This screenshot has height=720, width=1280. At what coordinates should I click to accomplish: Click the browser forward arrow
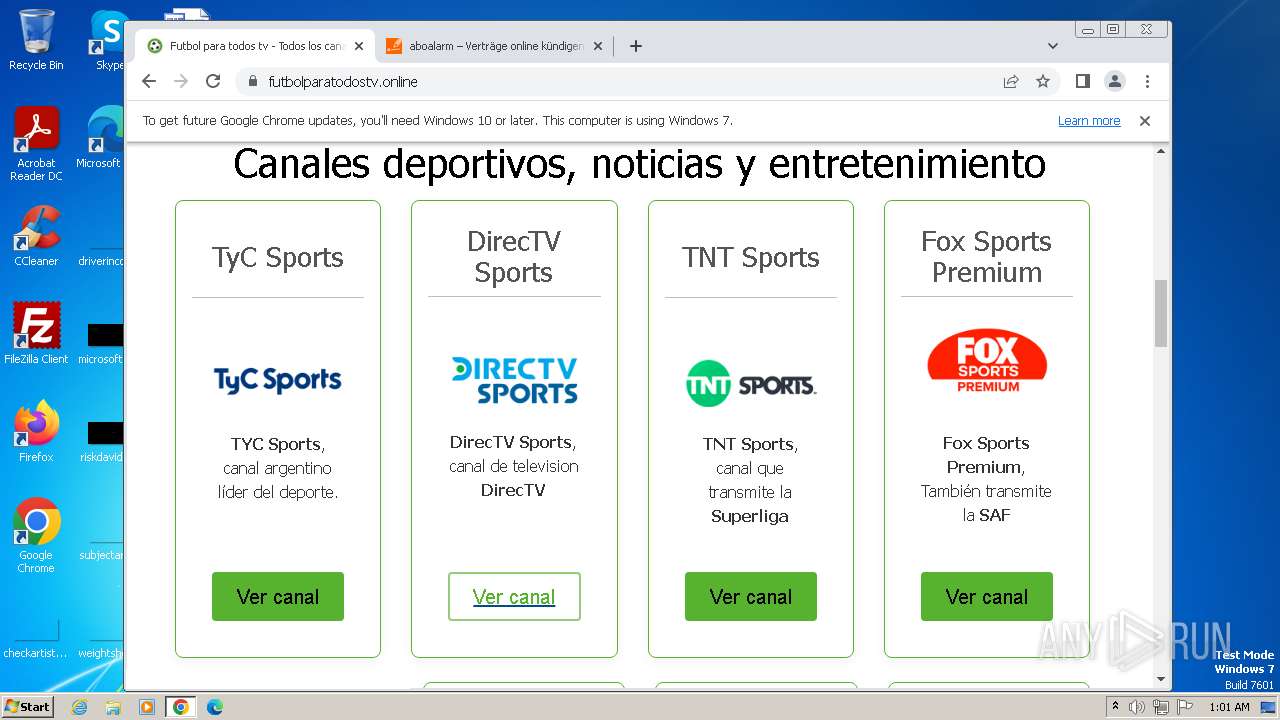[181, 81]
